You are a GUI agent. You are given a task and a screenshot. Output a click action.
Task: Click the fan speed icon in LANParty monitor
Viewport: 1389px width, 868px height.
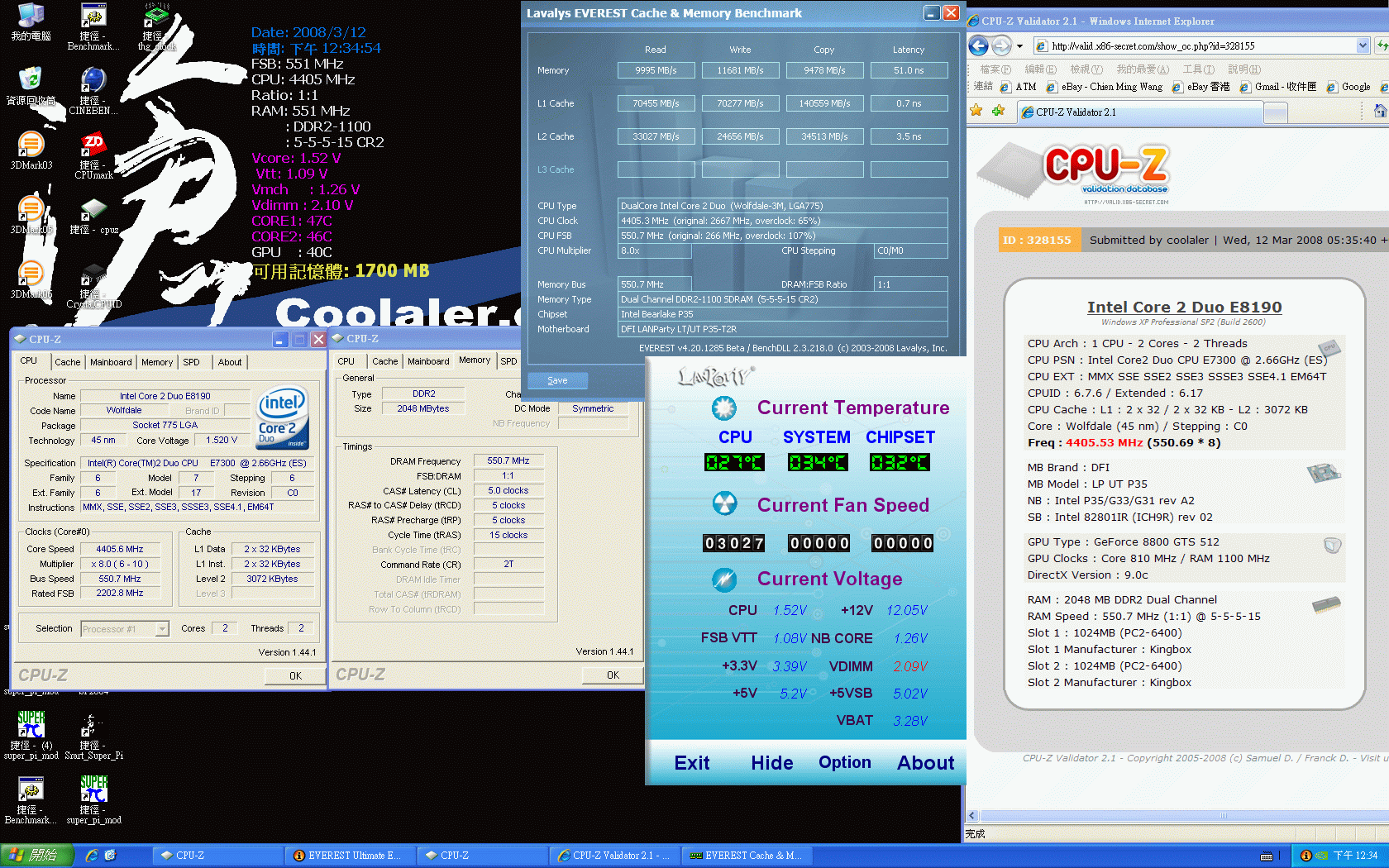(x=724, y=503)
